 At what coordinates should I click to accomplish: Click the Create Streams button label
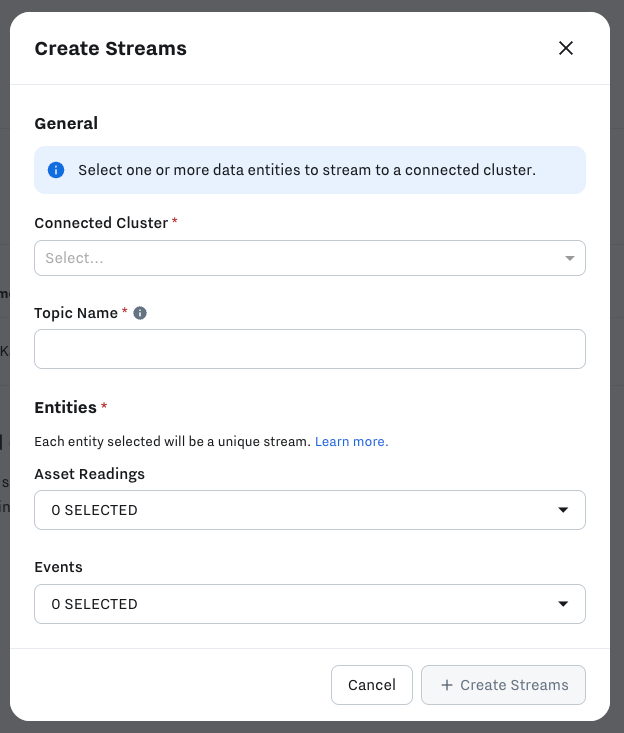point(514,685)
